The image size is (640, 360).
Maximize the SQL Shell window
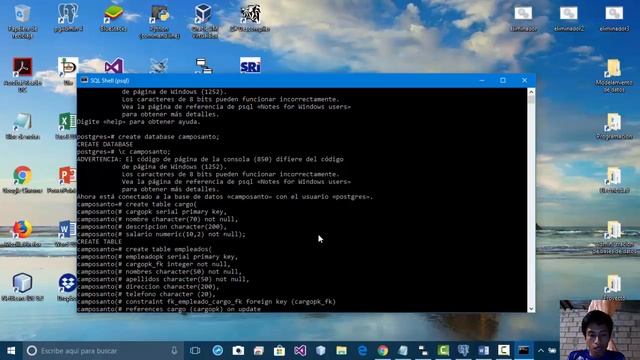[x=503, y=80]
